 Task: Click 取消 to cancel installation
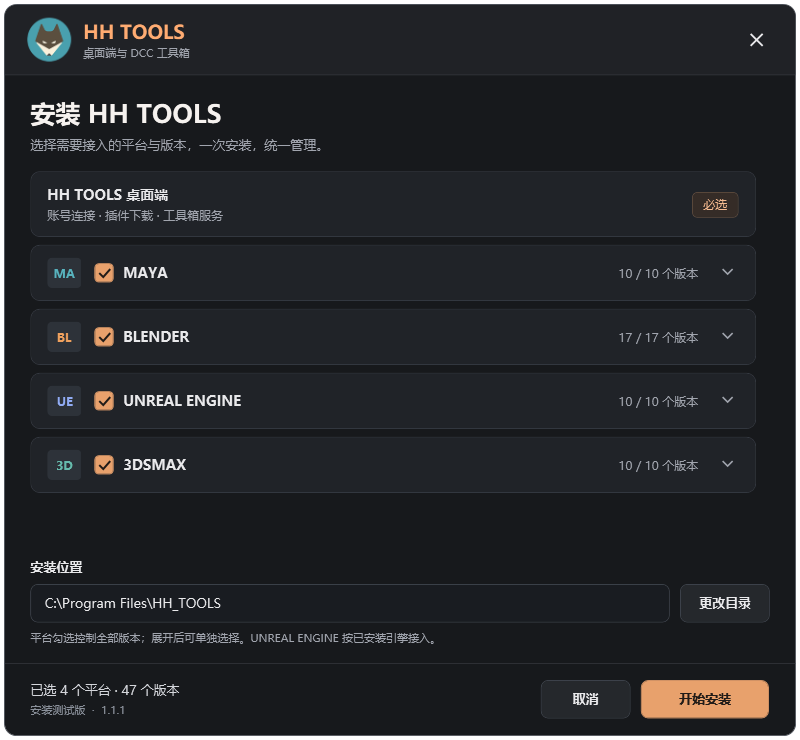(585, 699)
